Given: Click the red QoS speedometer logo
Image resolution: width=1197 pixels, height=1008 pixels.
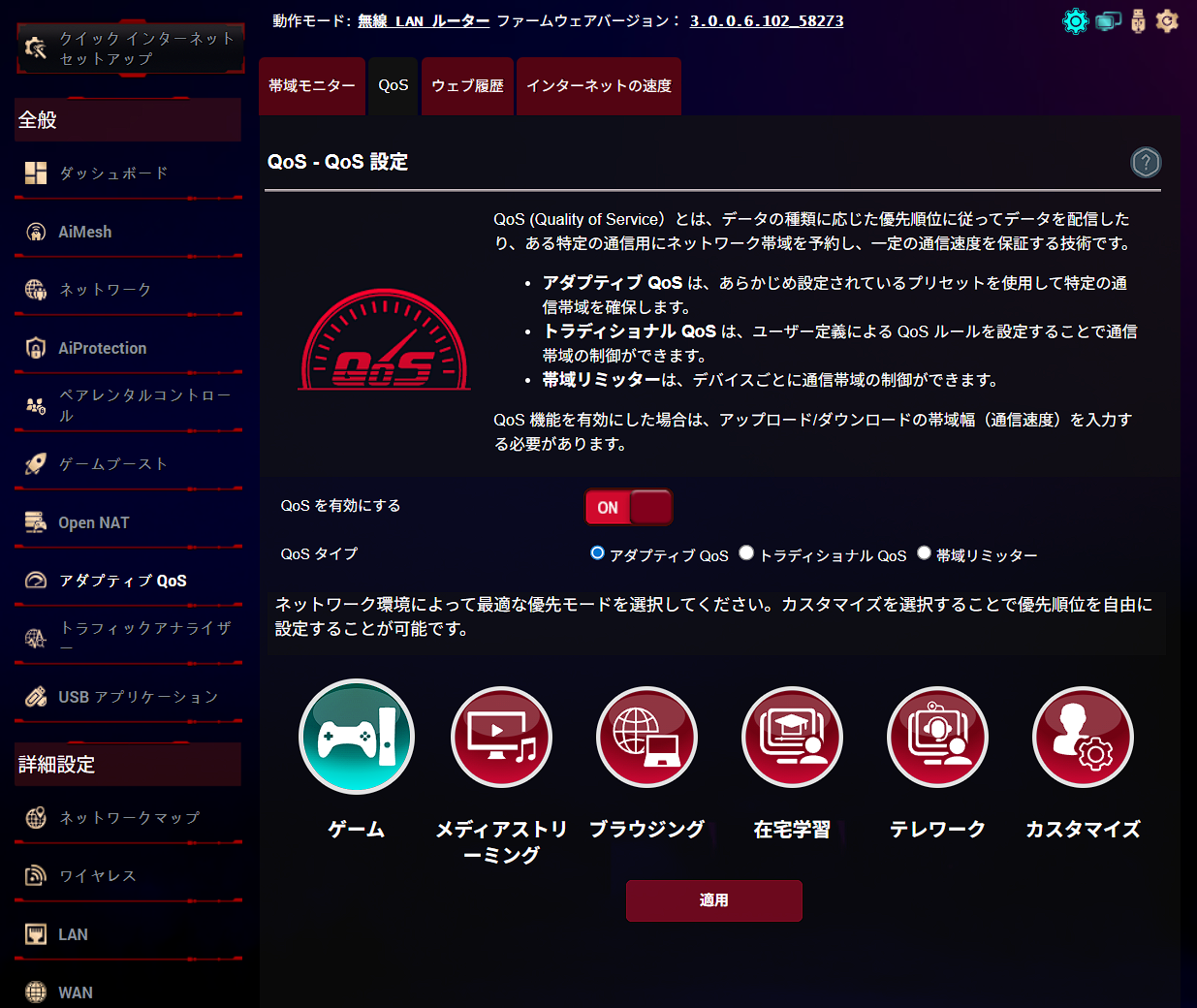Looking at the screenshot, I should [385, 339].
